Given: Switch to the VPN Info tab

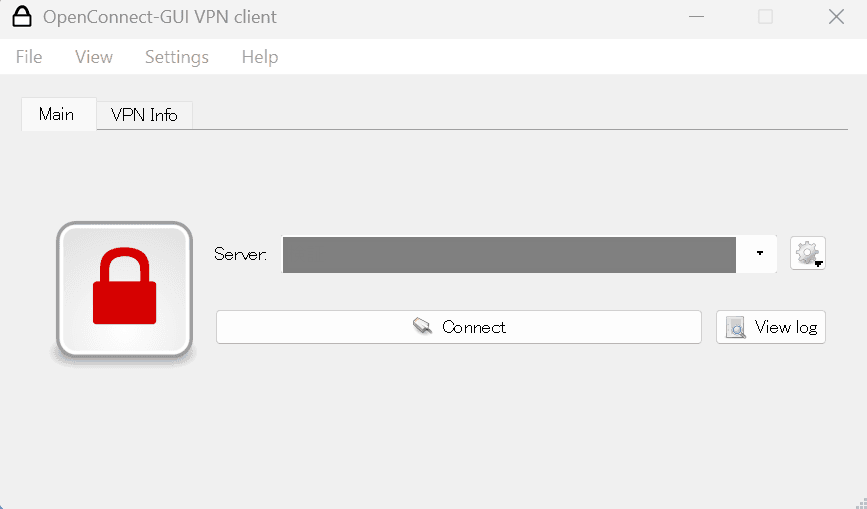Looking at the screenshot, I should pos(144,115).
